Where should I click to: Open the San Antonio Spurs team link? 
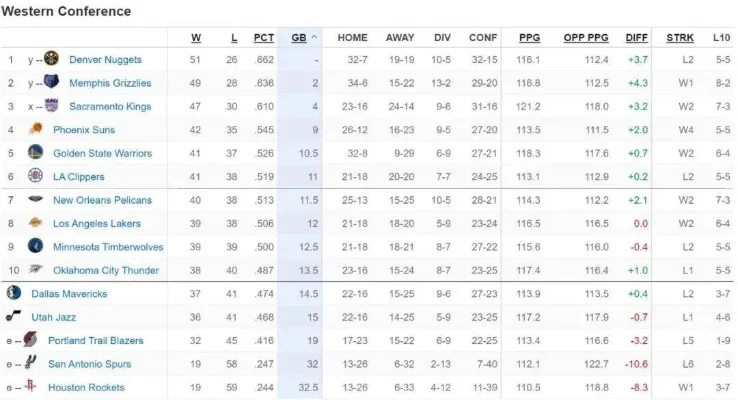coord(89,364)
